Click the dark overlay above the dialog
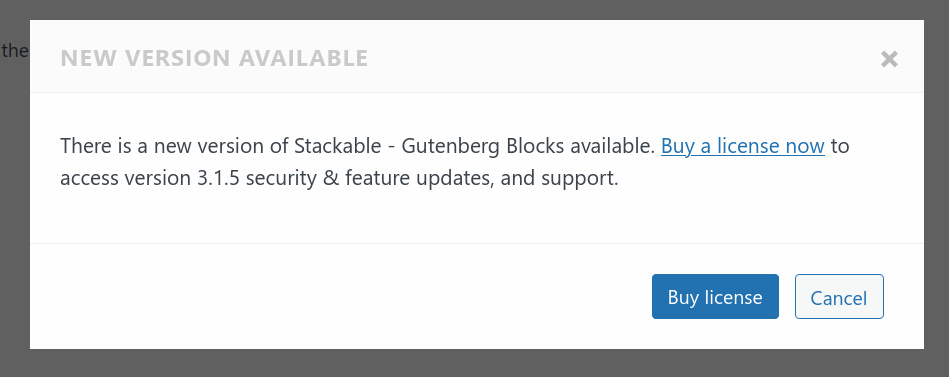The height and width of the screenshot is (377, 949). (x=474, y=10)
